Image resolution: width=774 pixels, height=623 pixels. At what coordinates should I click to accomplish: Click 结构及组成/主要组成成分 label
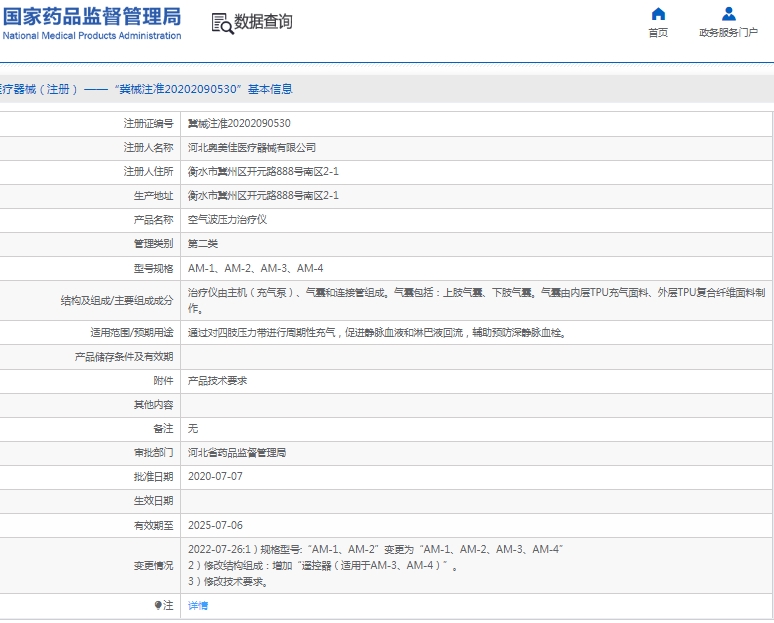coord(117,300)
